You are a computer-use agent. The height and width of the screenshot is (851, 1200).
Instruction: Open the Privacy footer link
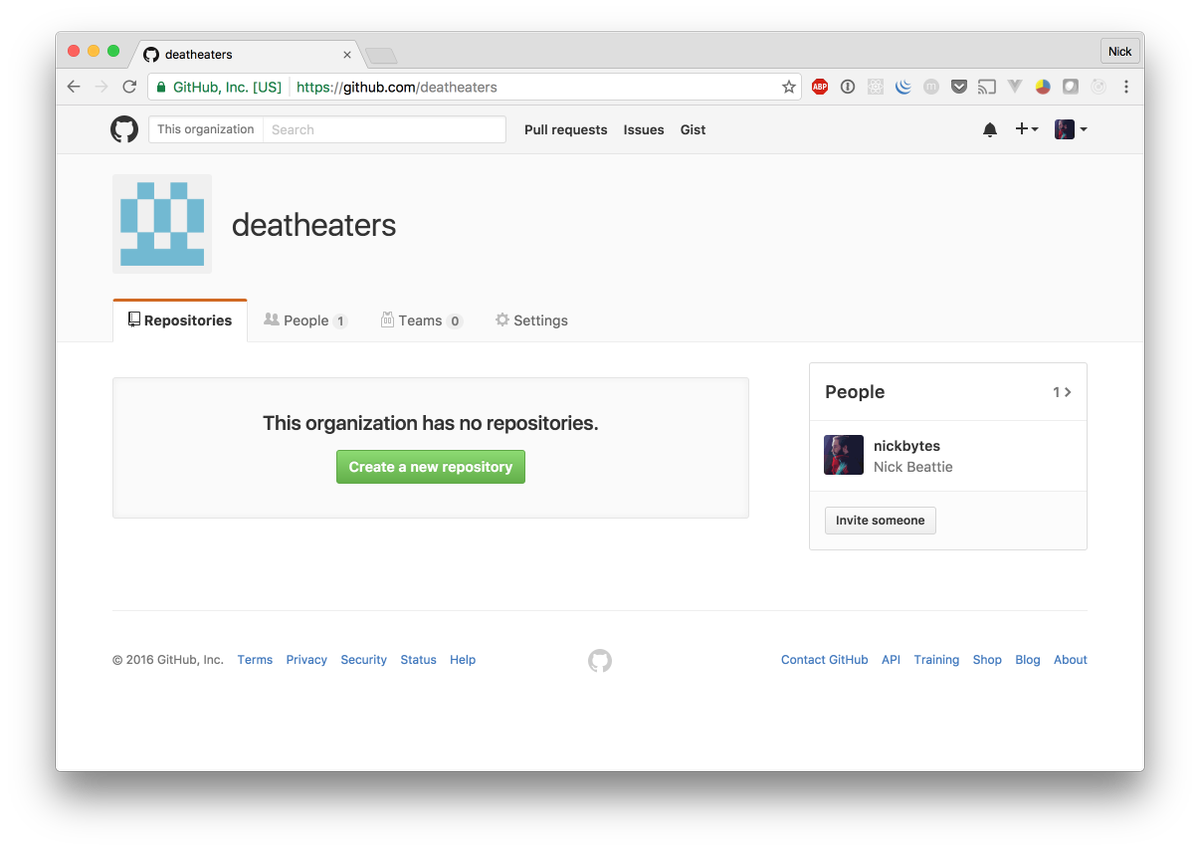pos(307,660)
